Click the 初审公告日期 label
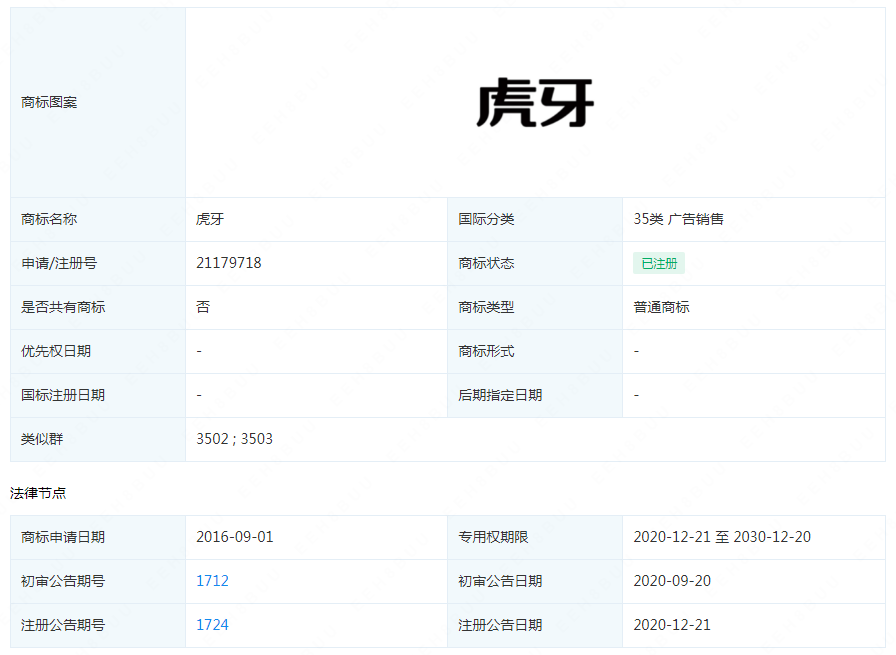This screenshot has height=655, width=896. point(500,581)
